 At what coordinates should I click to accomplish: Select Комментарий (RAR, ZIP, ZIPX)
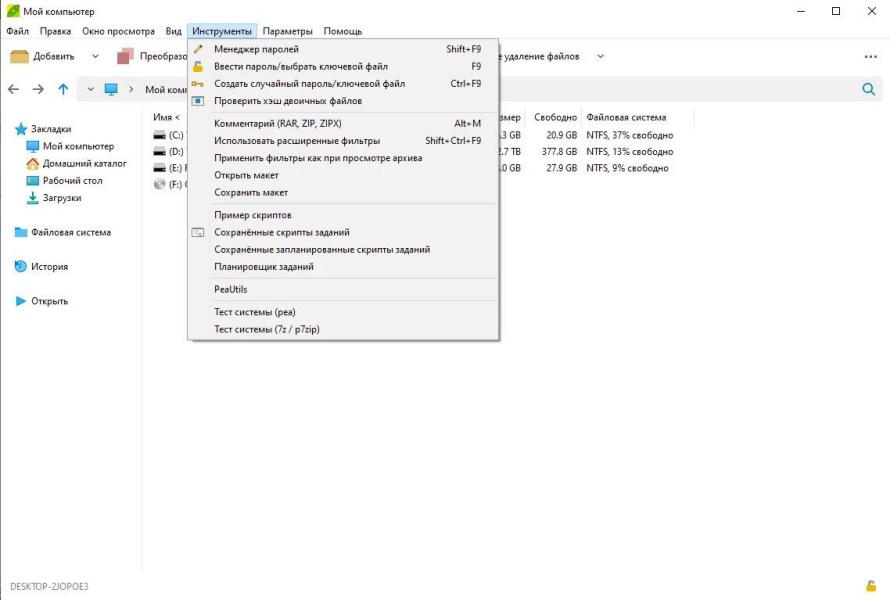click(x=343, y=123)
